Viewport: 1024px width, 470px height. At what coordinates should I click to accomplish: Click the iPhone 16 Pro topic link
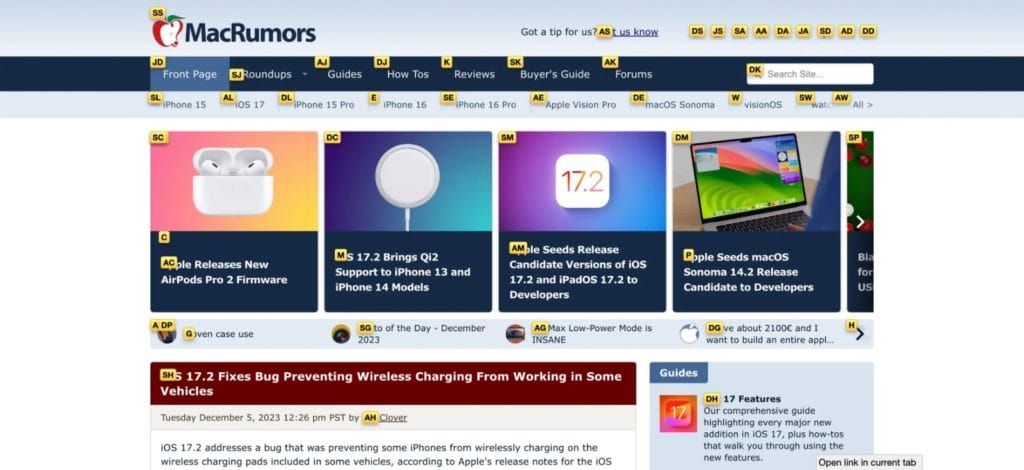[x=485, y=104]
